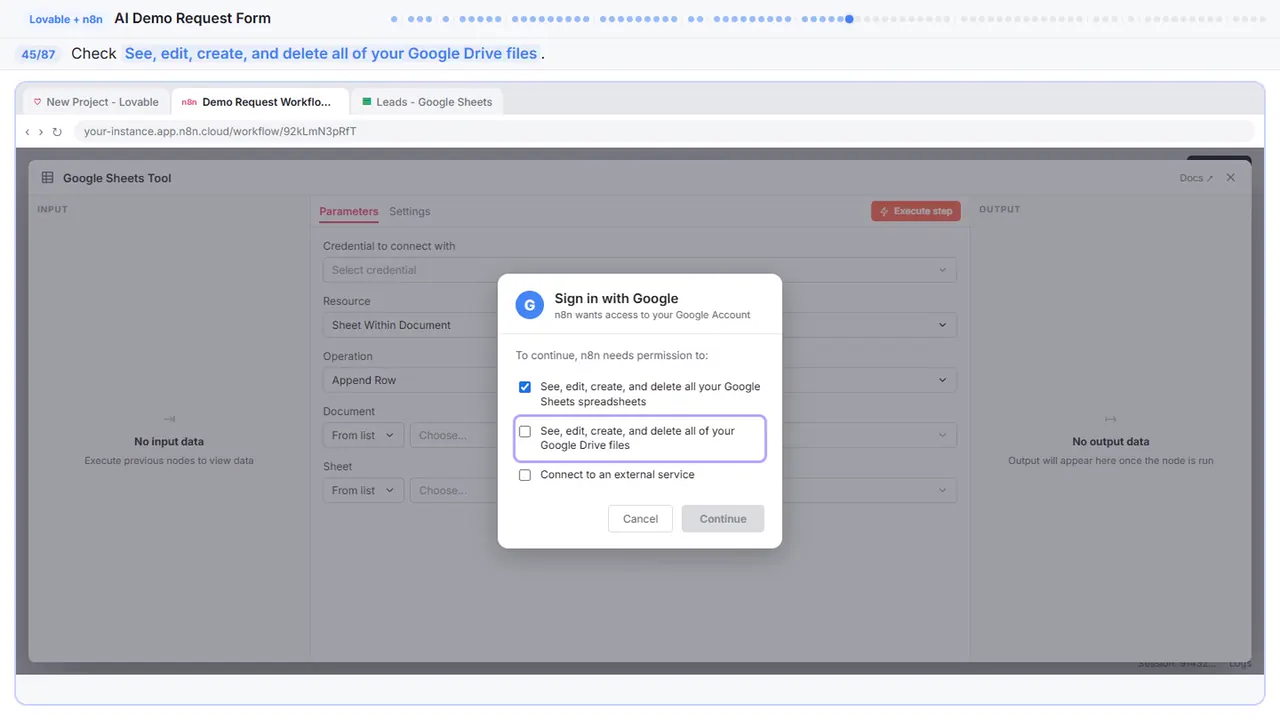Click the "Credential to connect with" label
Image resolution: width=1280 pixels, height=720 pixels.
389,246
